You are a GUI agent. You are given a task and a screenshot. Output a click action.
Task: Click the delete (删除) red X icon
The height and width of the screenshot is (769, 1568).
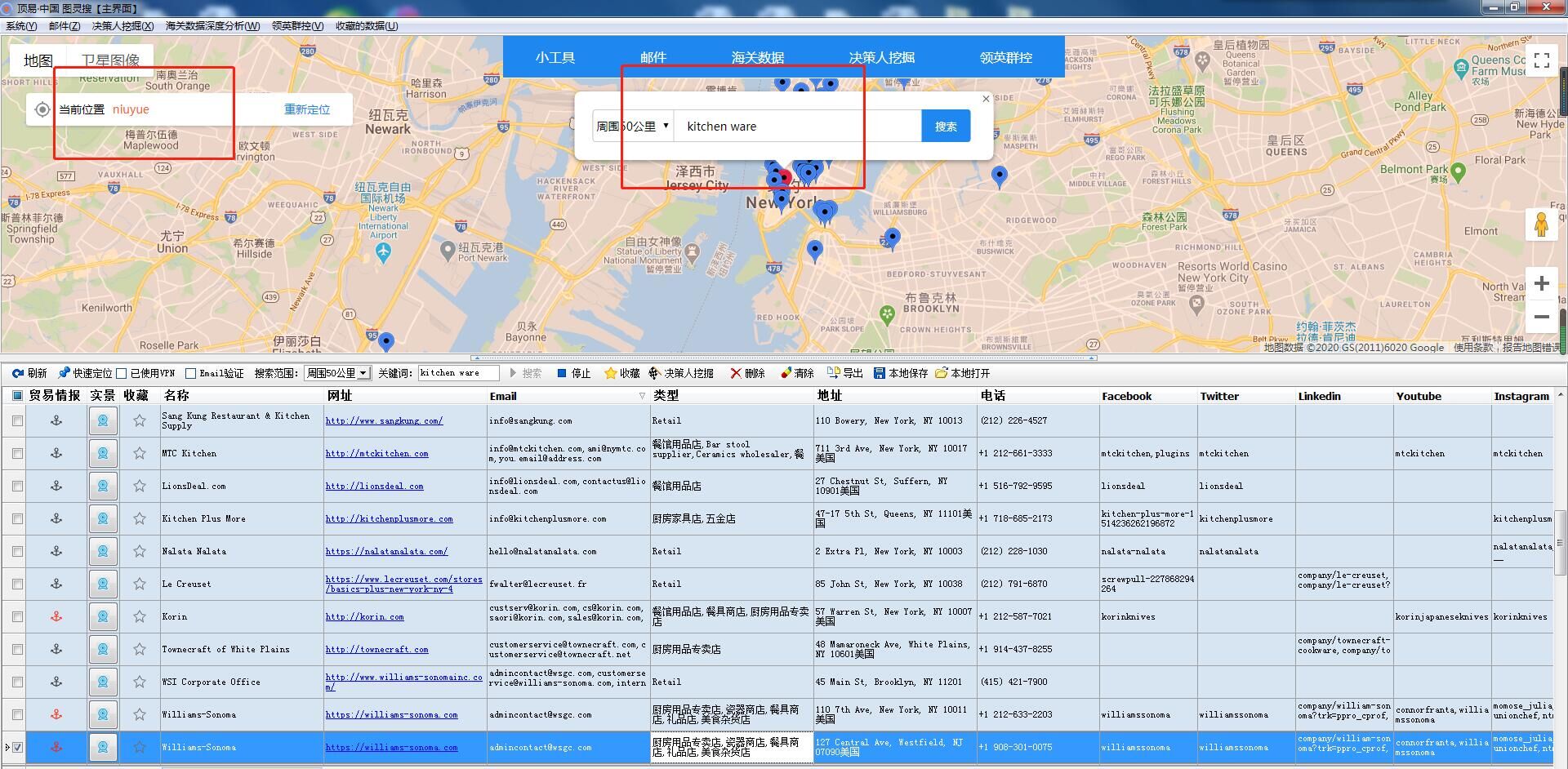point(736,373)
